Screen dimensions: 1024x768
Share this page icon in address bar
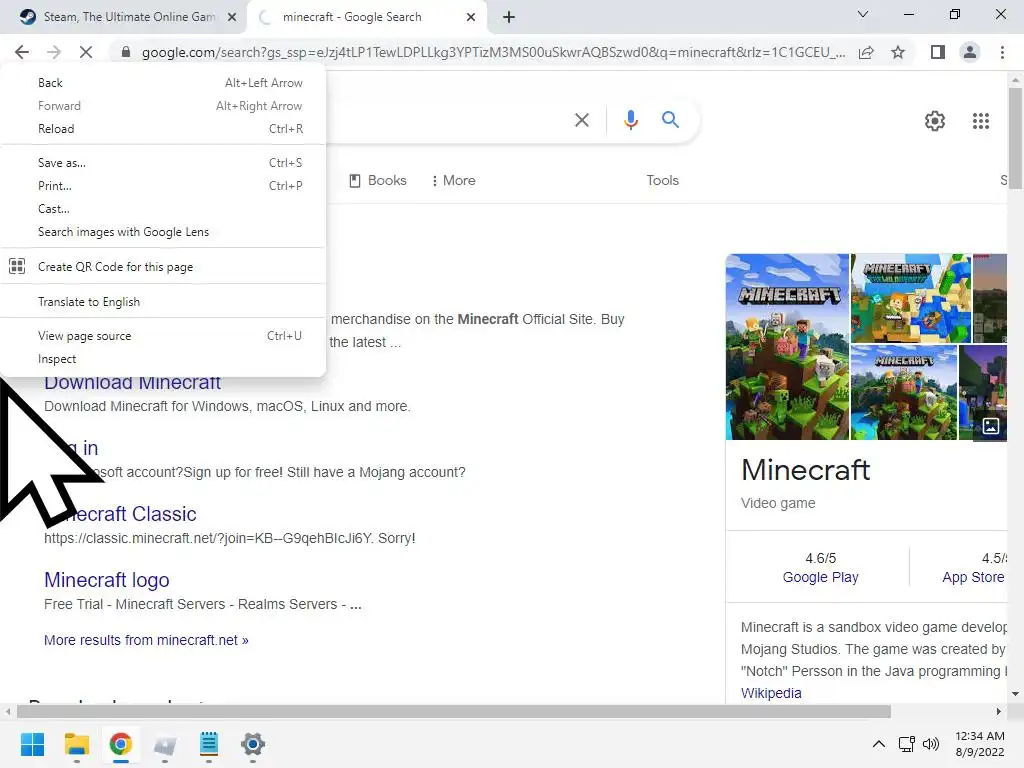tap(866, 52)
